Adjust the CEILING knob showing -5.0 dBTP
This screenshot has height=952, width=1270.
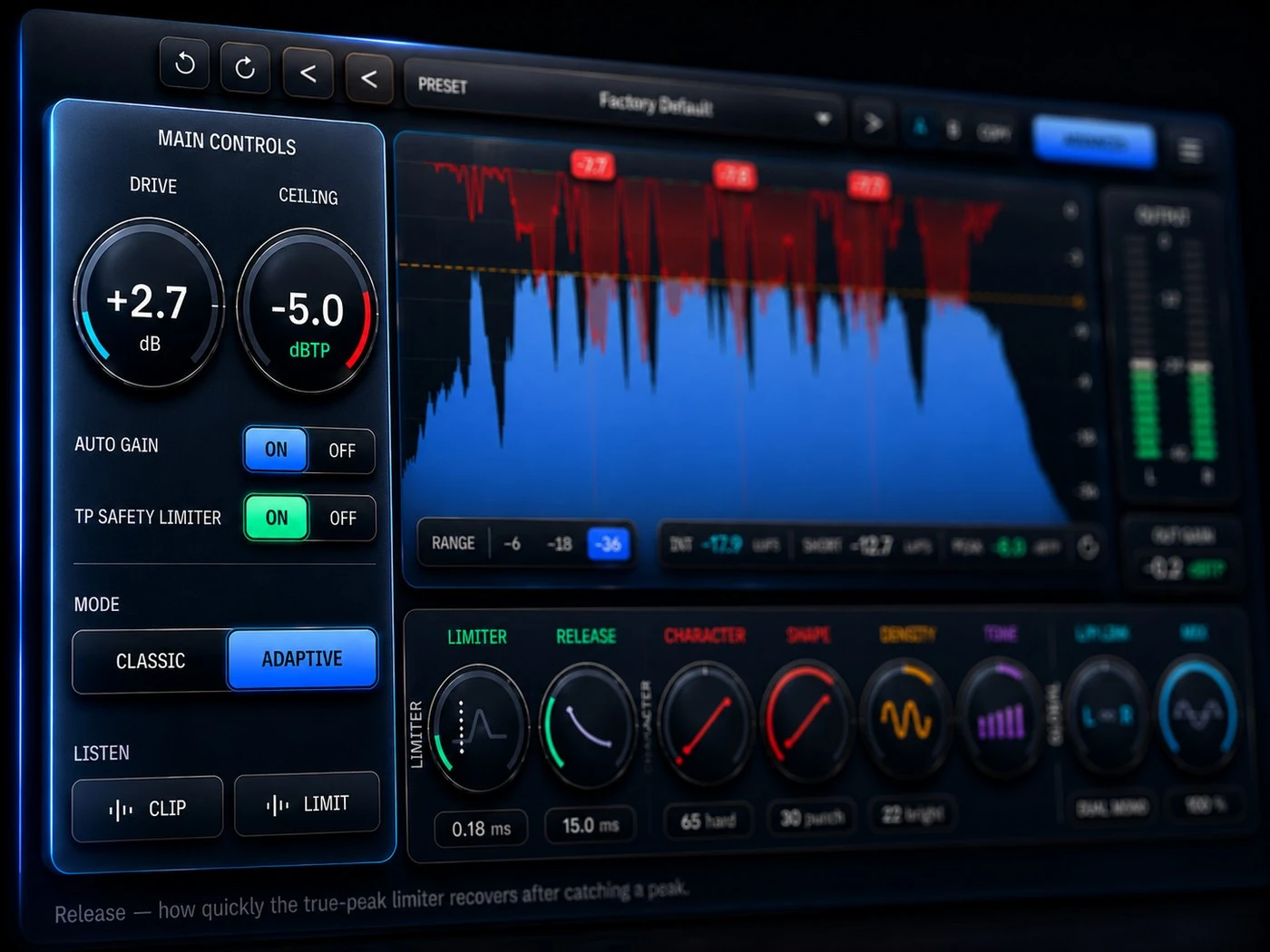(308, 311)
